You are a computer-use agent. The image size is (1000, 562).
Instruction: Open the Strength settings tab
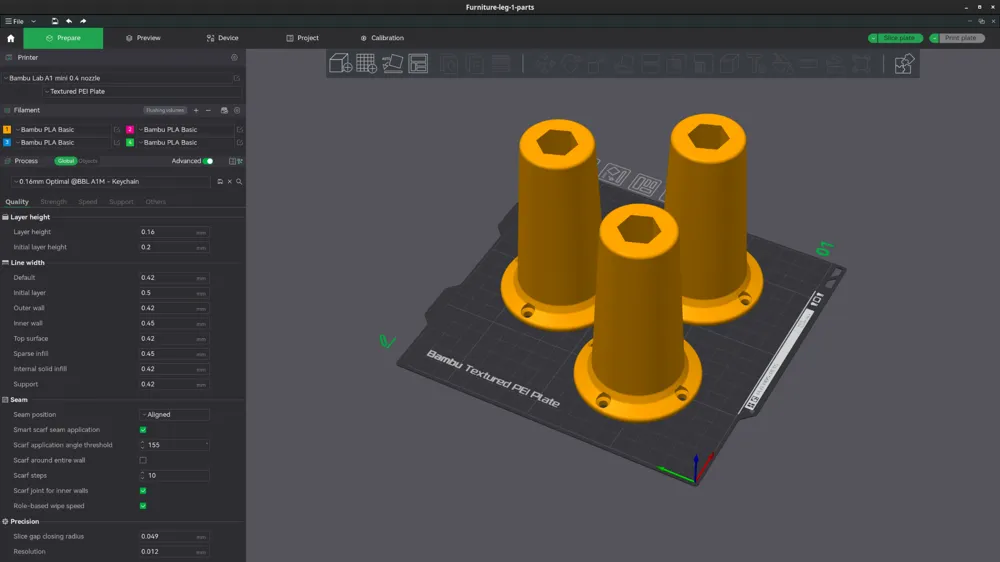tap(54, 202)
